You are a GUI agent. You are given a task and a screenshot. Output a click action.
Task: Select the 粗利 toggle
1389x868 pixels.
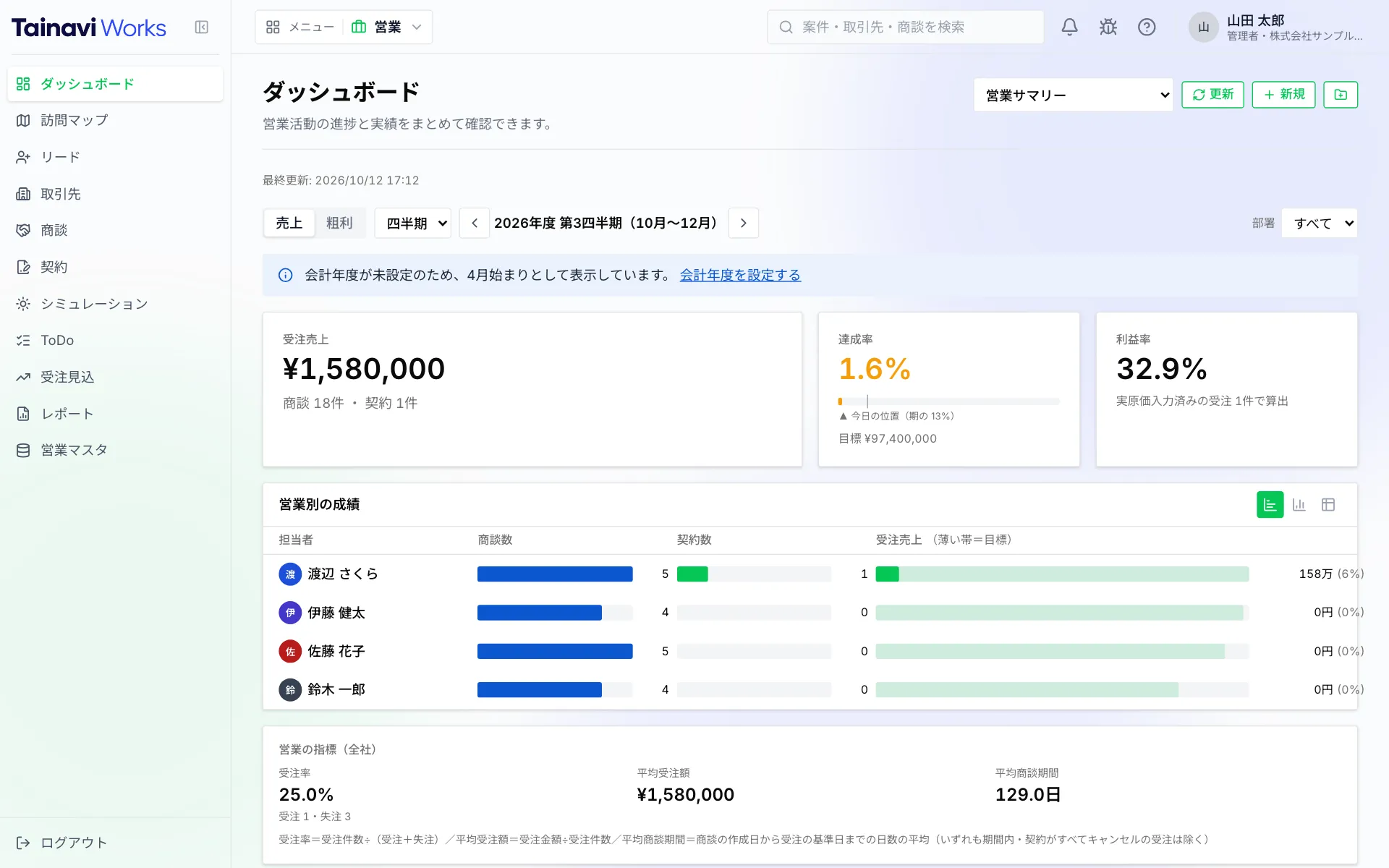(x=339, y=223)
